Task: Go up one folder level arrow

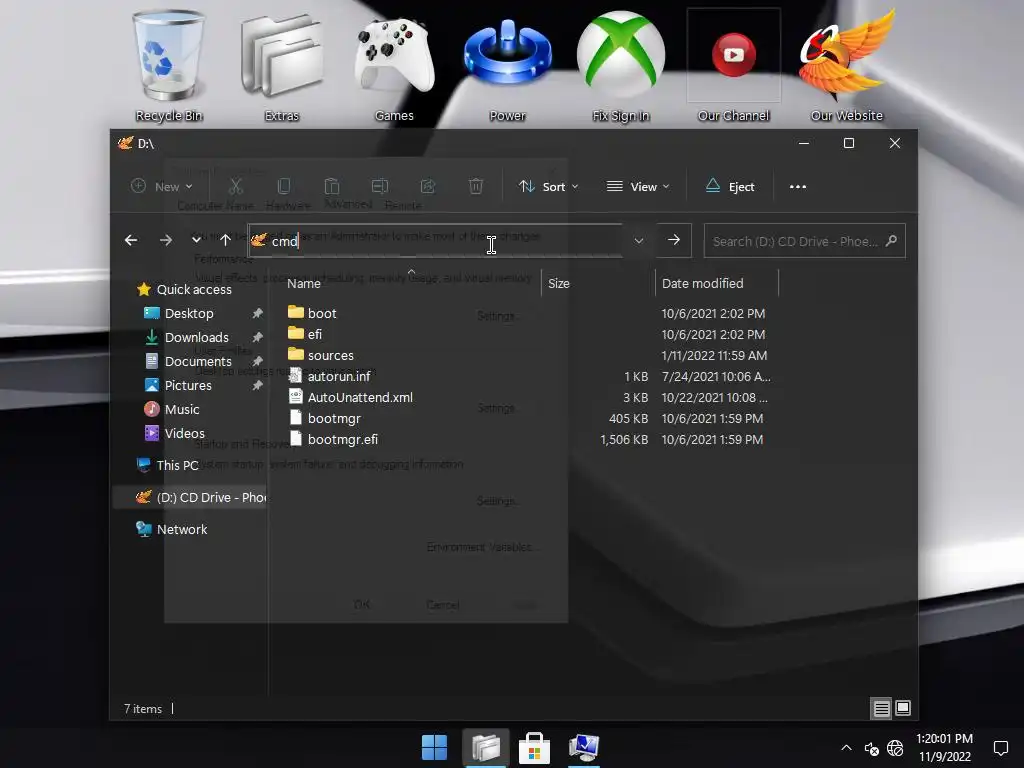Action: tap(225, 240)
